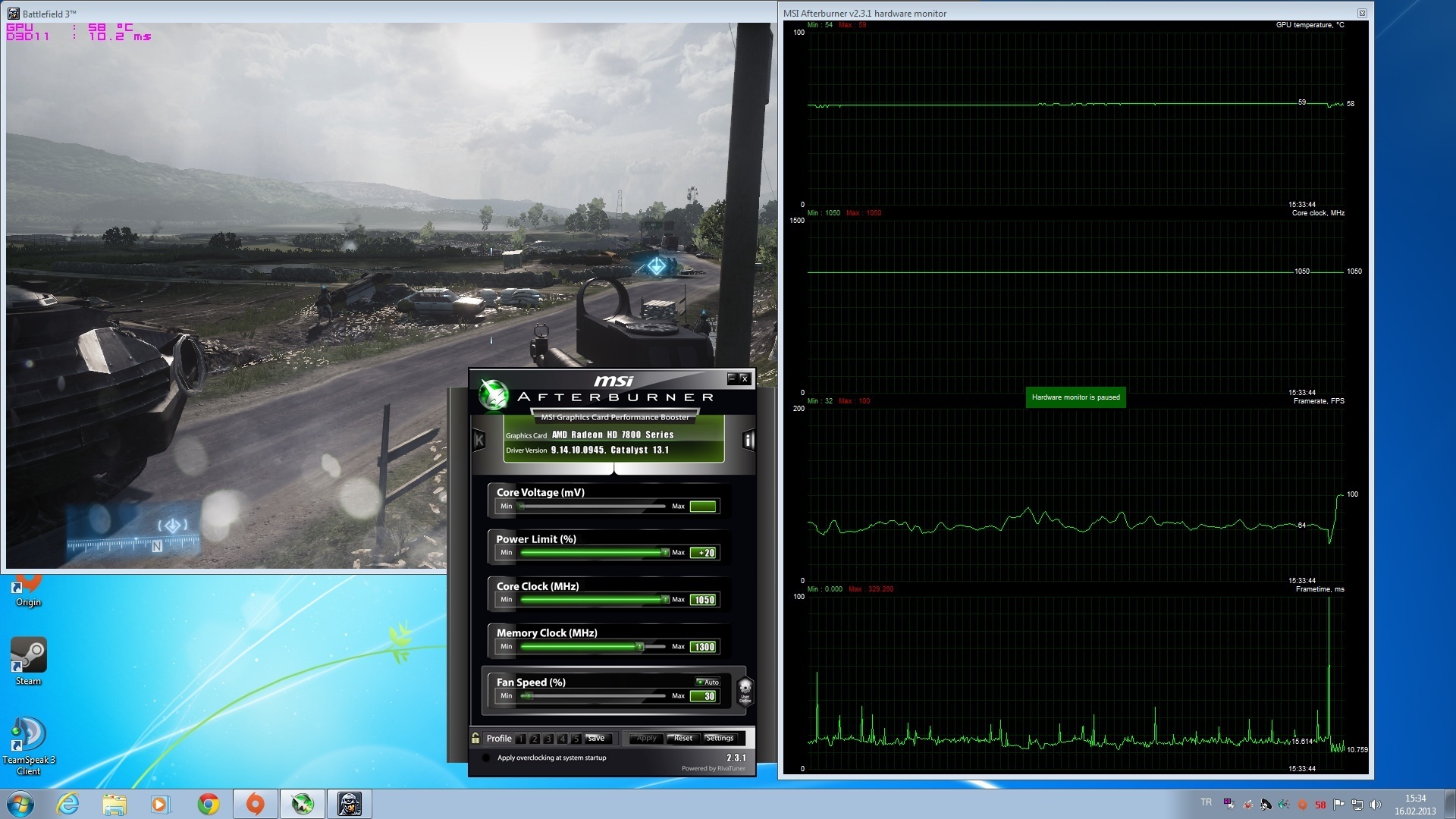Open the TeamSpeak 3 Client shortcut
1456x819 pixels.
pos(28,746)
